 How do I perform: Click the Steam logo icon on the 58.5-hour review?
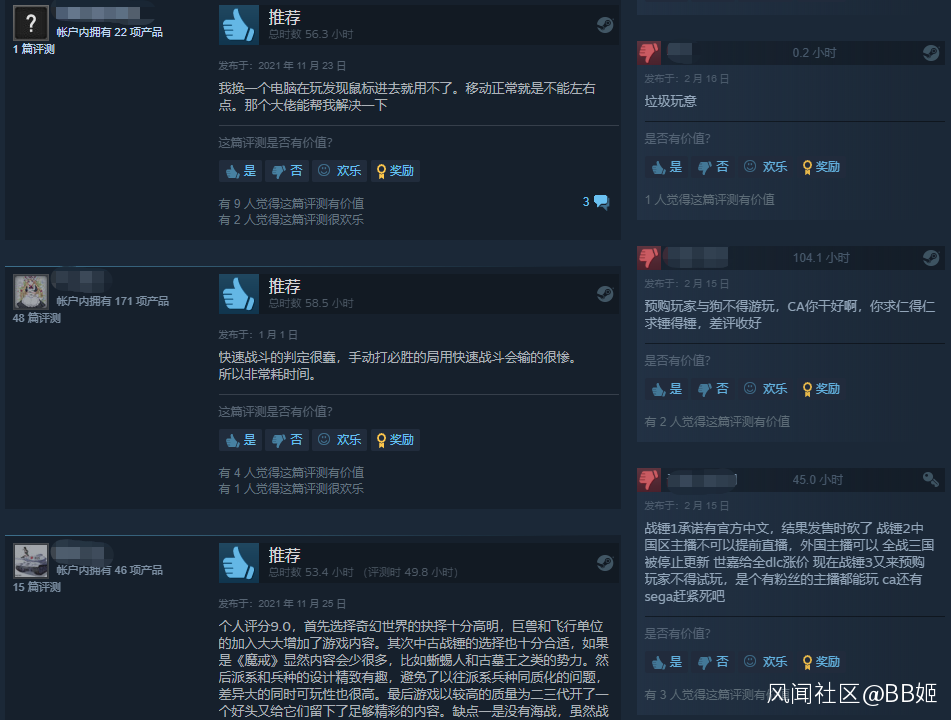[x=605, y=294]
